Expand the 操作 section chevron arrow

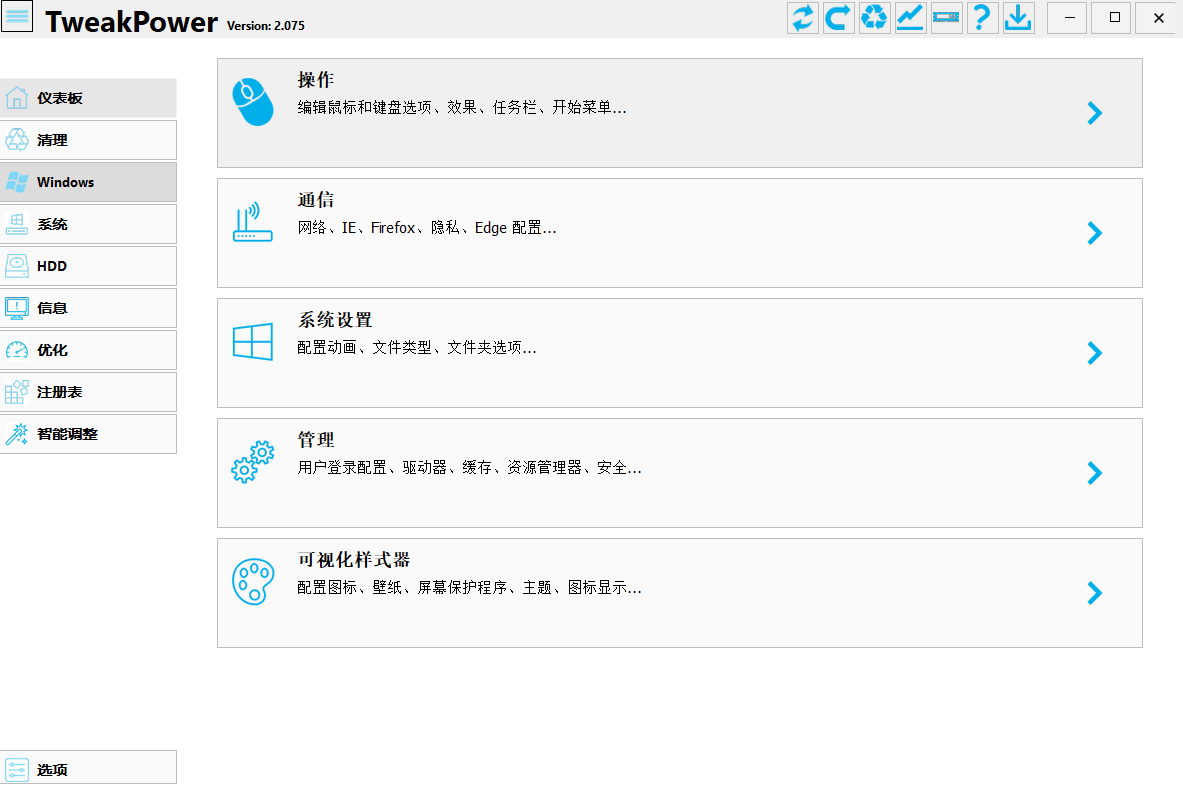(1094, 113)
